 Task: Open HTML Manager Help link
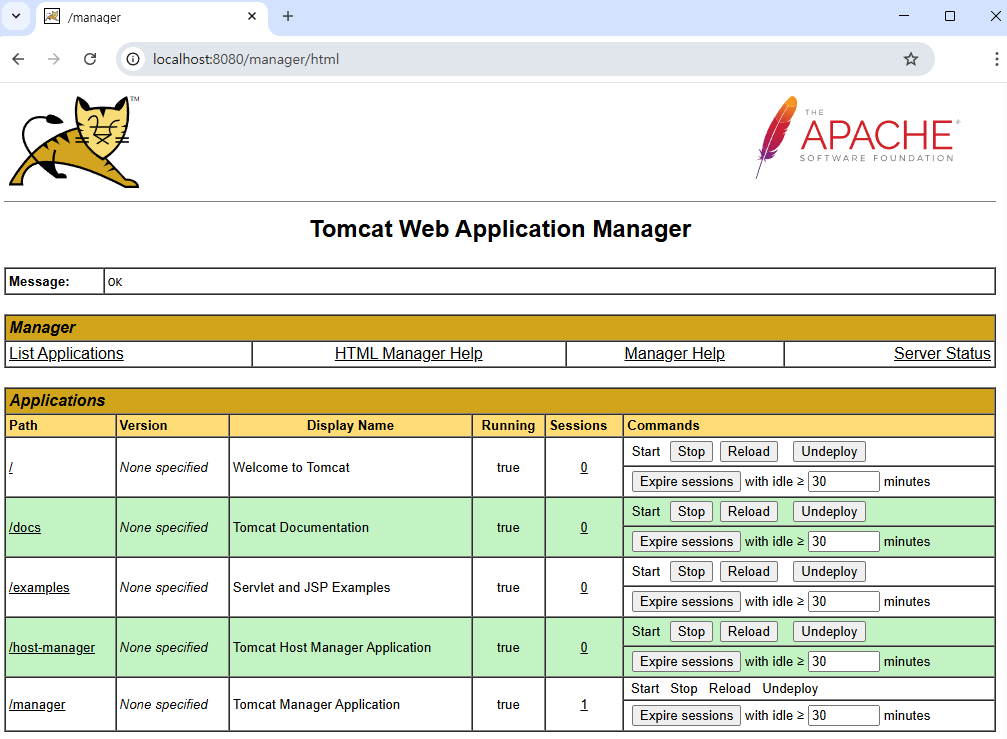[408, 354]
